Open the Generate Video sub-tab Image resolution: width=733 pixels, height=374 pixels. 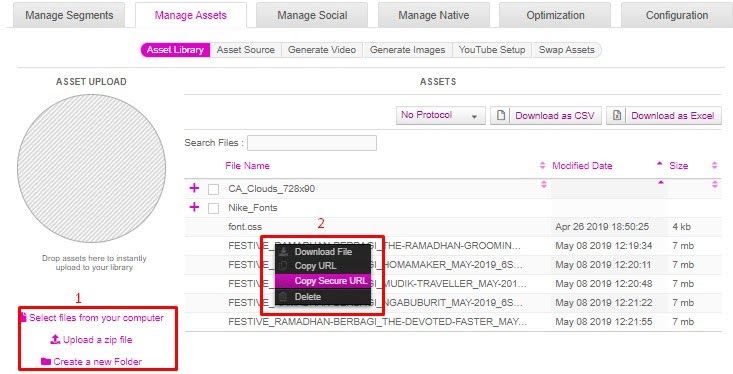[322, 50]
